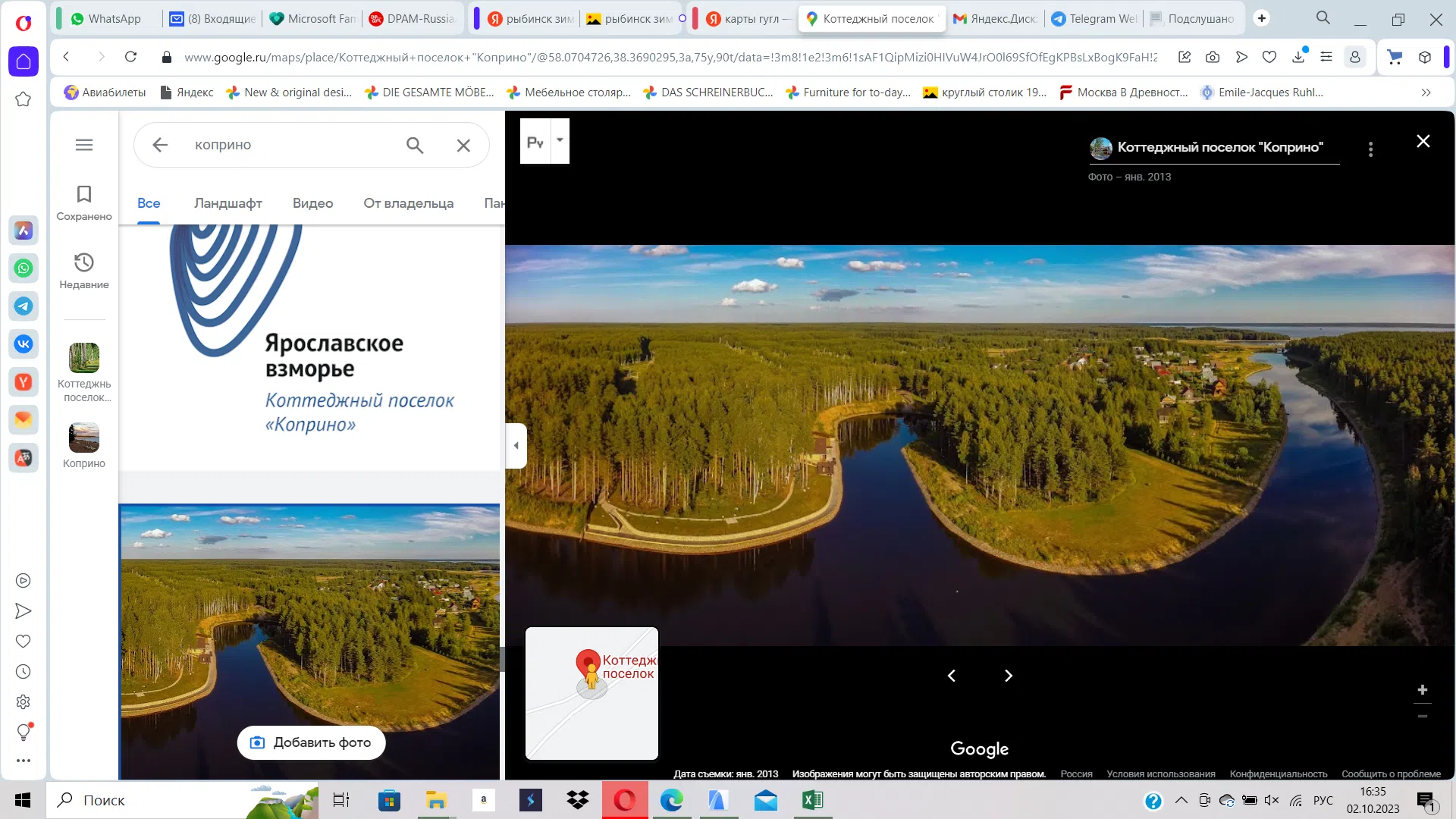
Task: Unmute the taskbar volume icon
Action: point(1272,800)
